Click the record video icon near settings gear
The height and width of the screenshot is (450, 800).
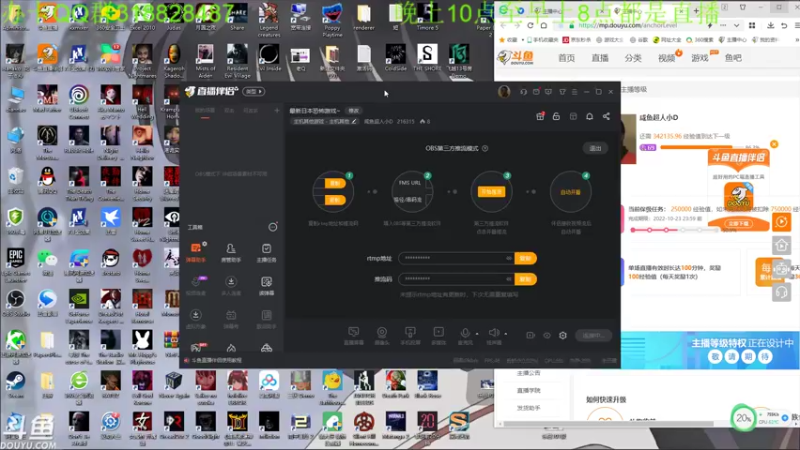tap(531, 335)
